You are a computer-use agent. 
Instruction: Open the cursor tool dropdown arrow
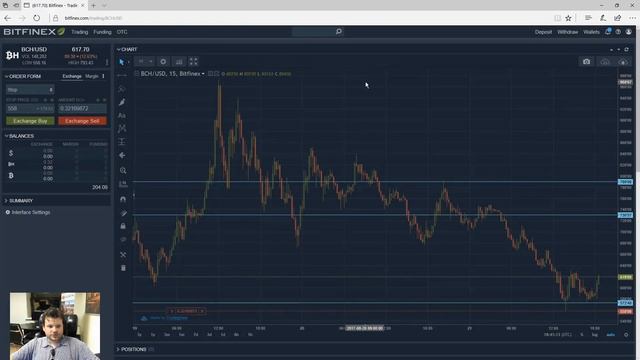point(128,62)
